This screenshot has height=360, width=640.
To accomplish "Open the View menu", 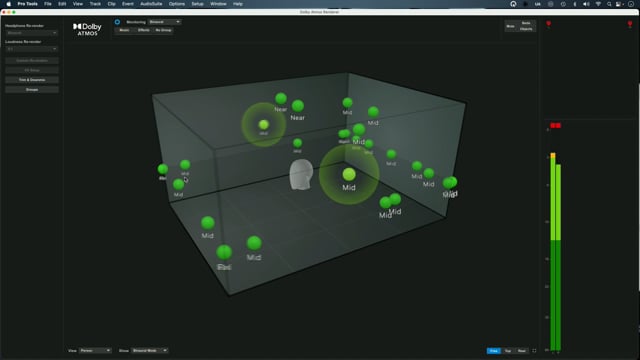I will (78, 4).
